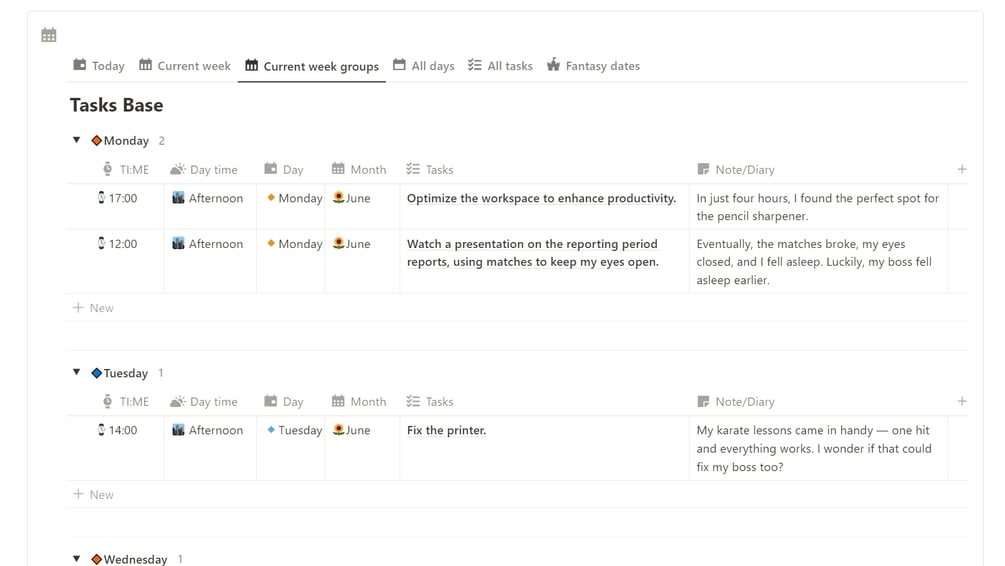Click the Month column header icon in Monday
This screenshot has height=566, width=1005.
coord(338,170)
